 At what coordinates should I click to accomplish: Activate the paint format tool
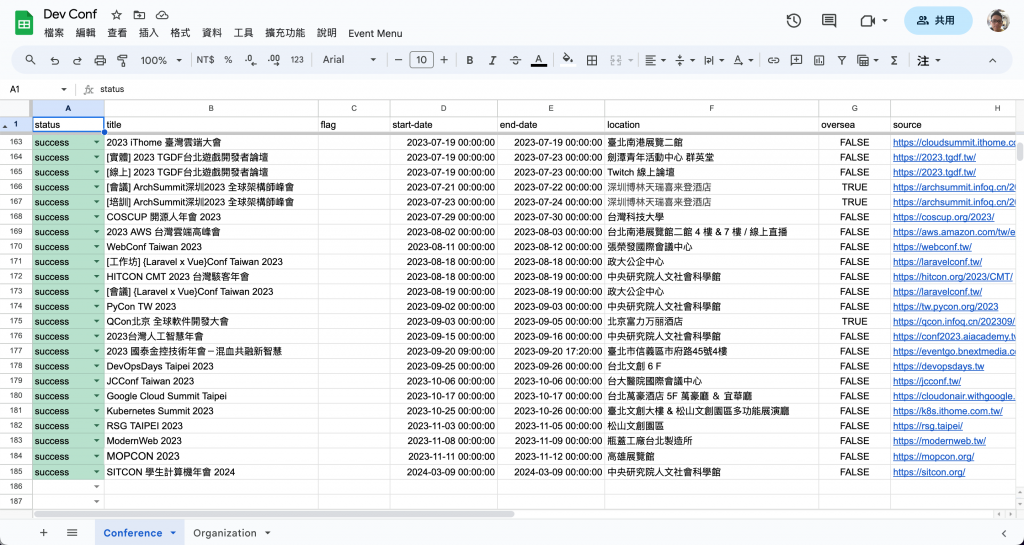point(122,60)
